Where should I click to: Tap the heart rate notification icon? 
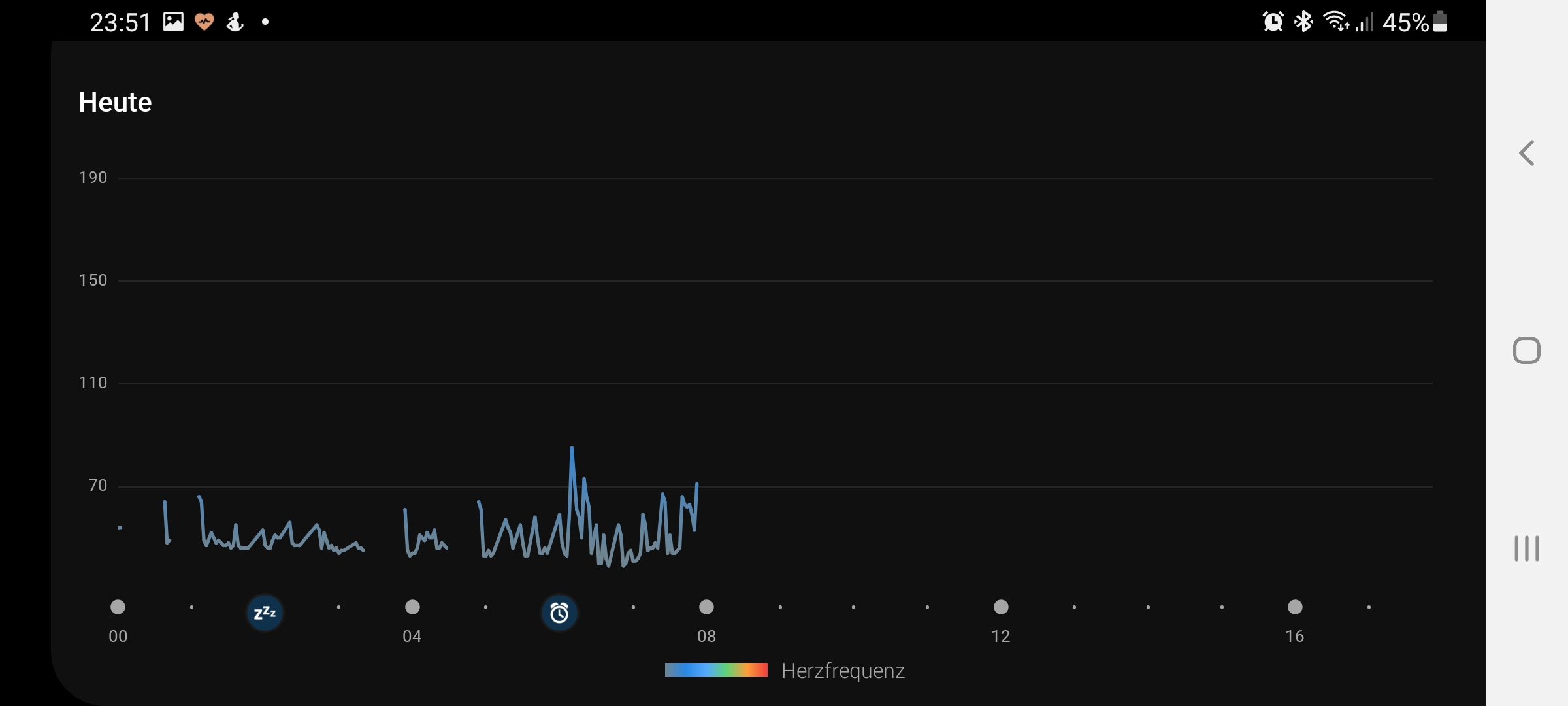click(204, 22)
